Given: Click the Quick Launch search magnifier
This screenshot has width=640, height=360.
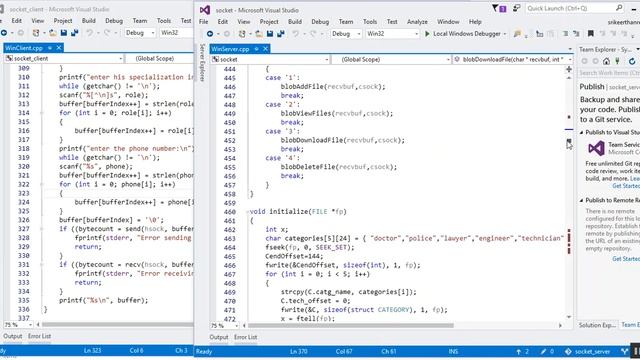Looking at the screenshot, I should [619, 8].
